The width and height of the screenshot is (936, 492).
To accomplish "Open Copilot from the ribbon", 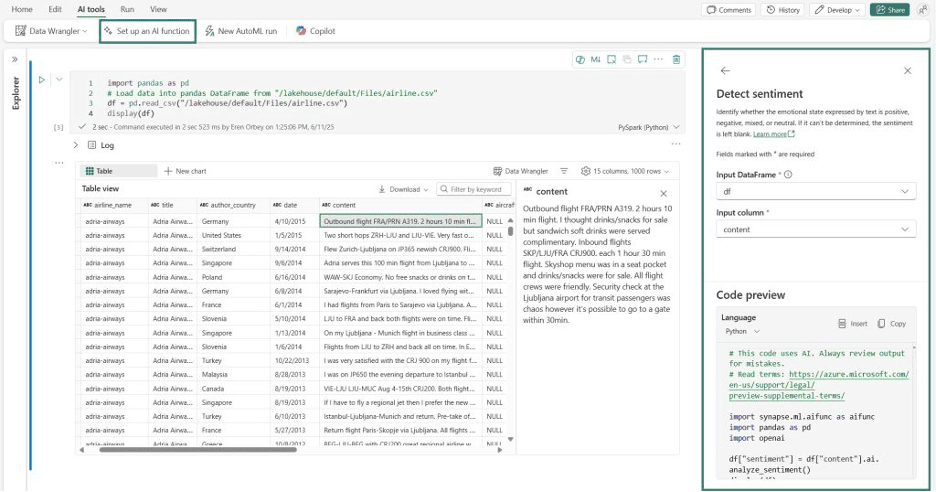I will pyautogui.click(x=316, y=31).
